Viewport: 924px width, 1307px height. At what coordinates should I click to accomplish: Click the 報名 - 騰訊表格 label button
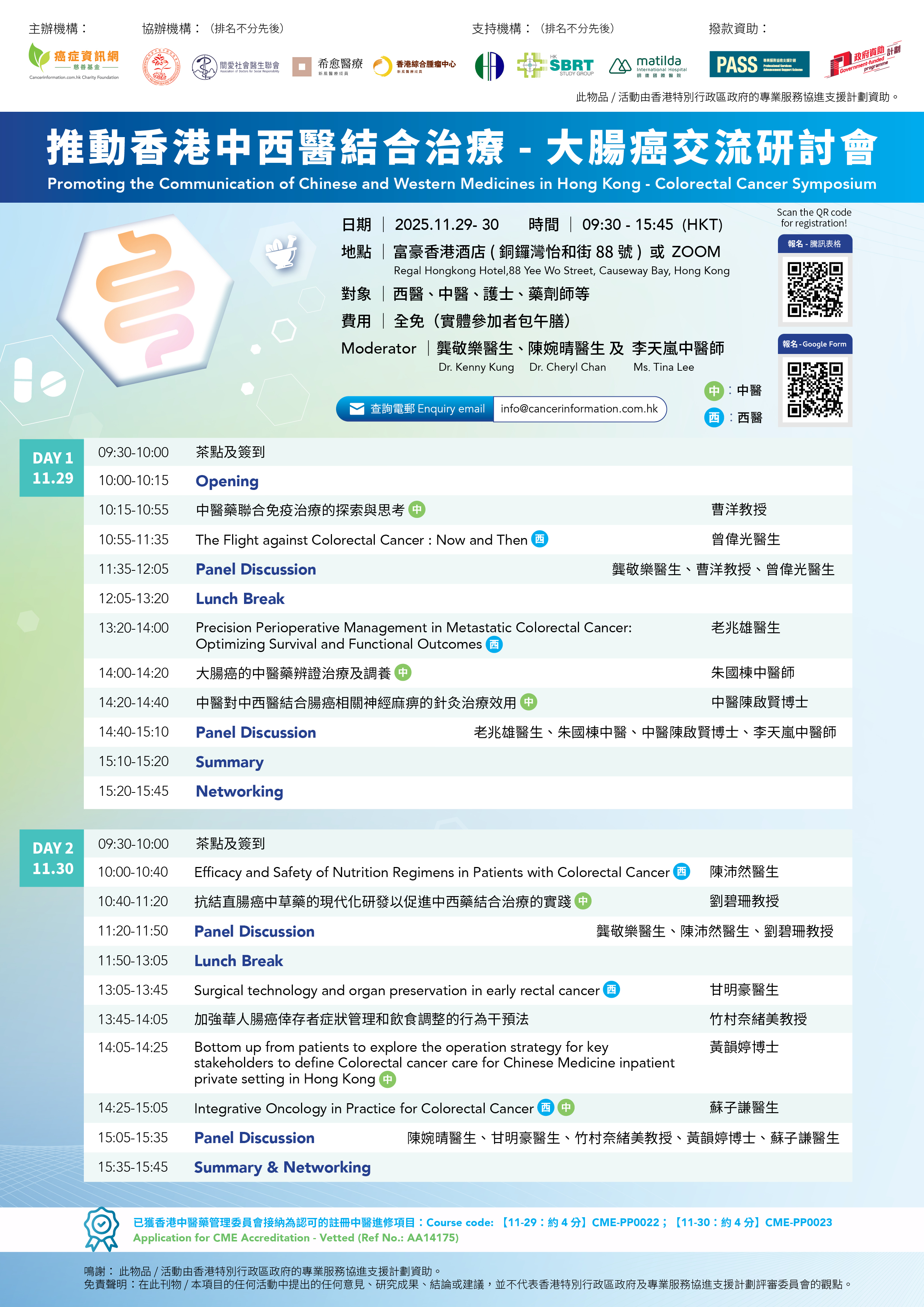(x=815, y=244)
